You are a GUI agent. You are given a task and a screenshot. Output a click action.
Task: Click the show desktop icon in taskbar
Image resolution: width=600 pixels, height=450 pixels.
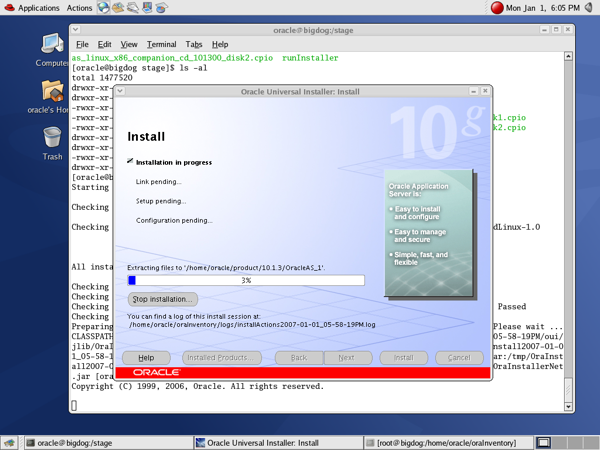(9, 442)
